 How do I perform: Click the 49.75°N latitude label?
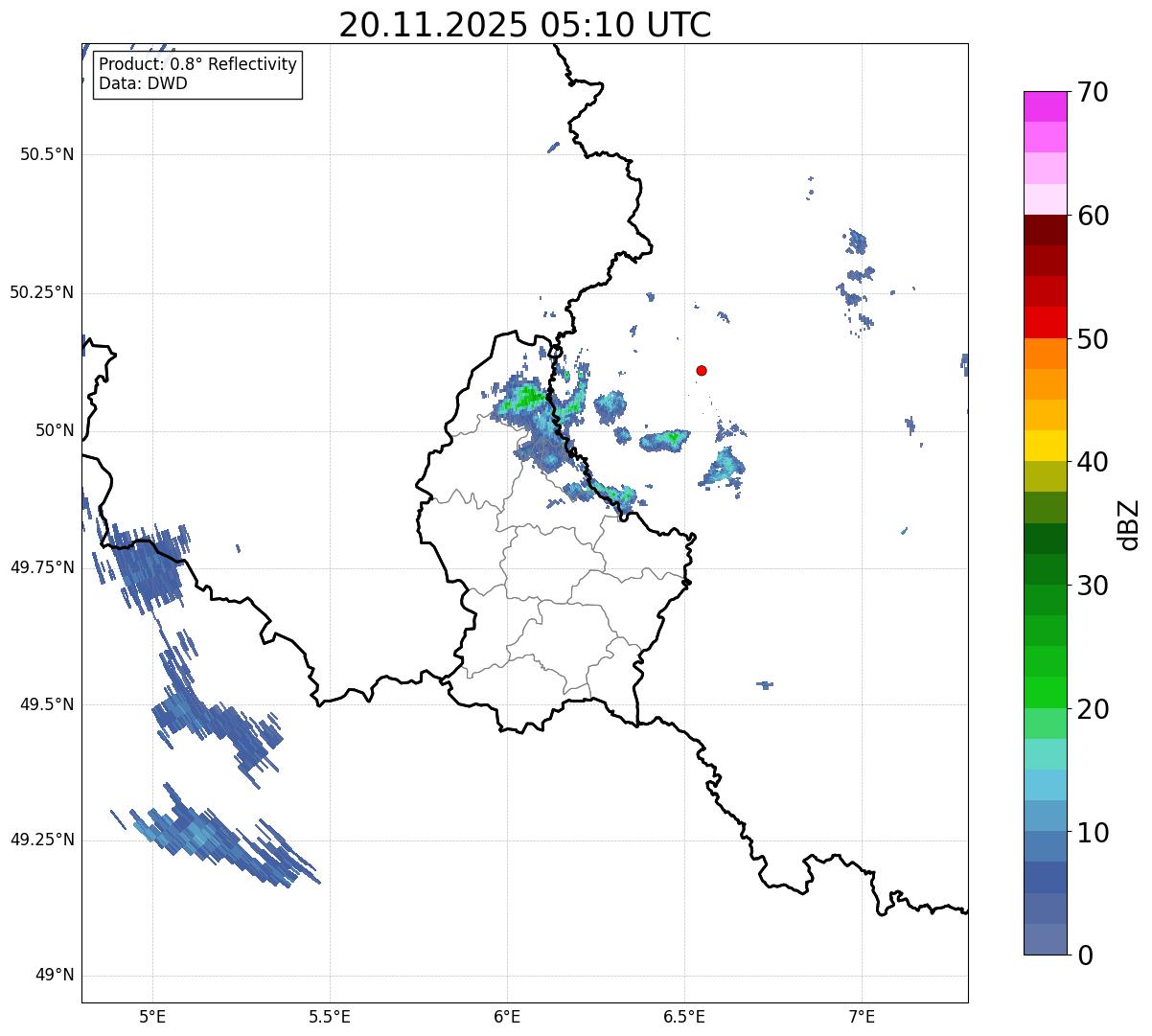(x=41, y=567)
